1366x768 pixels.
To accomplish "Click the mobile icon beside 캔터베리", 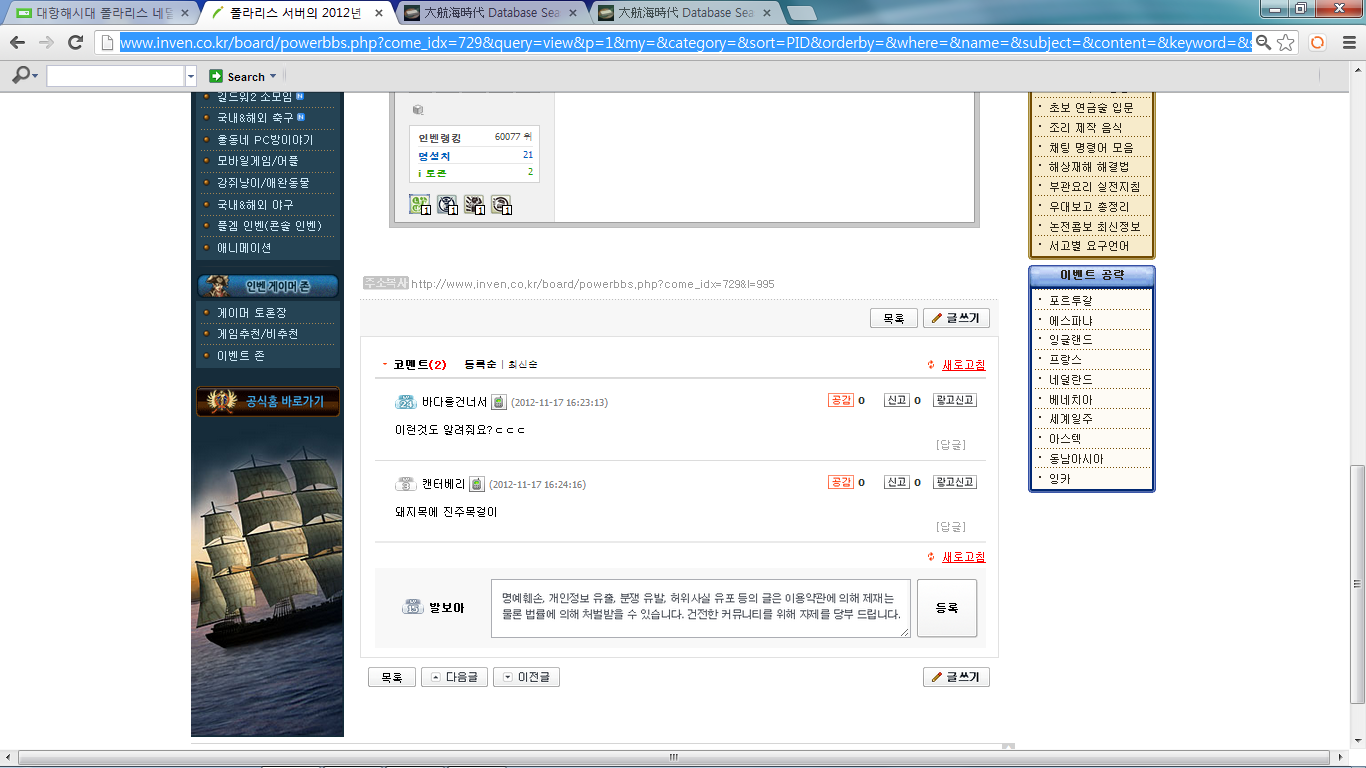I will tap(477, 484).
